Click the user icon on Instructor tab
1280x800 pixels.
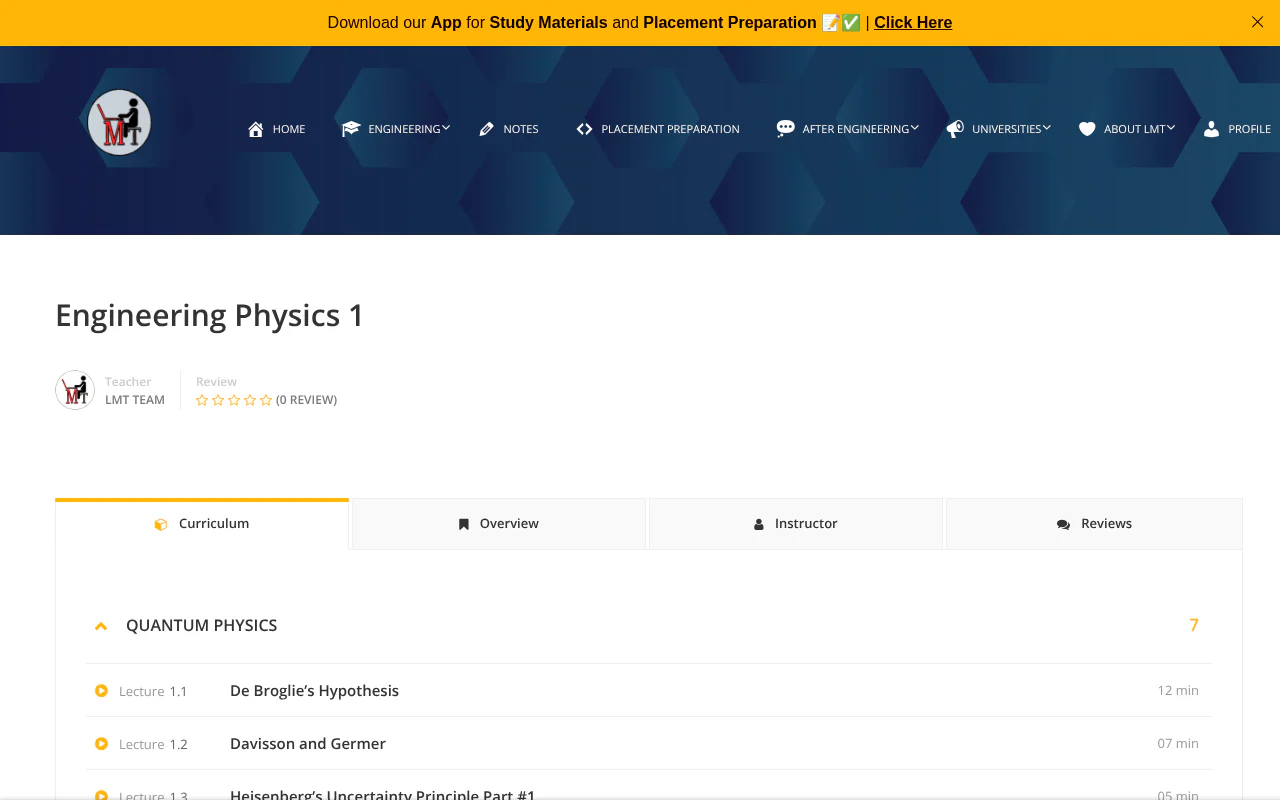(759, 524)
